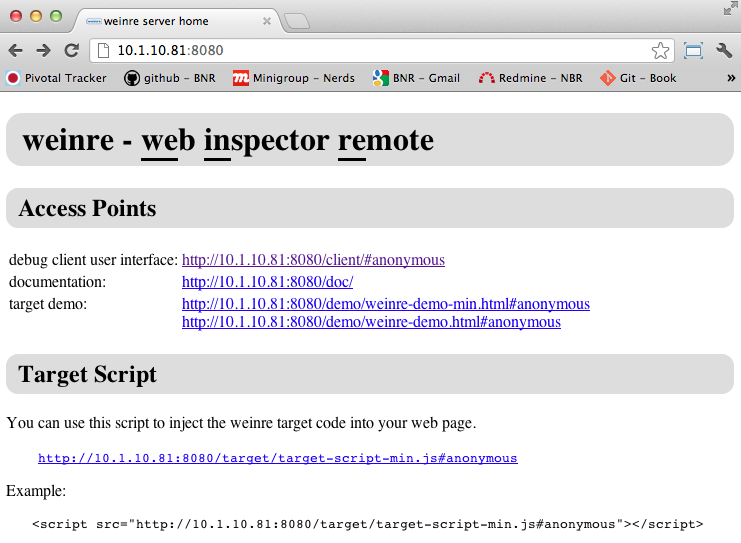Image resolution: width=741 pixels, height=543 pixels.
Task: Close the weinre server home tab
Action: point(267,21)
